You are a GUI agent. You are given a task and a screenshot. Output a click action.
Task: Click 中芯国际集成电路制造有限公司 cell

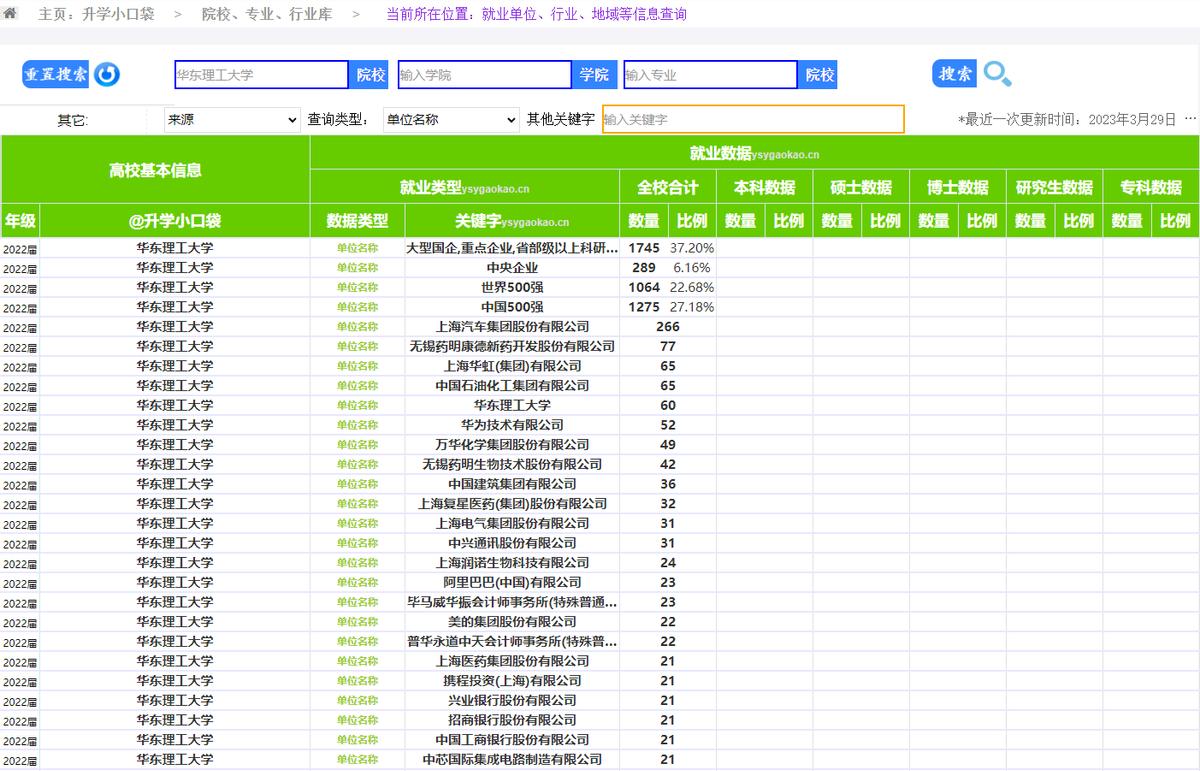click(x=512, y=759)
